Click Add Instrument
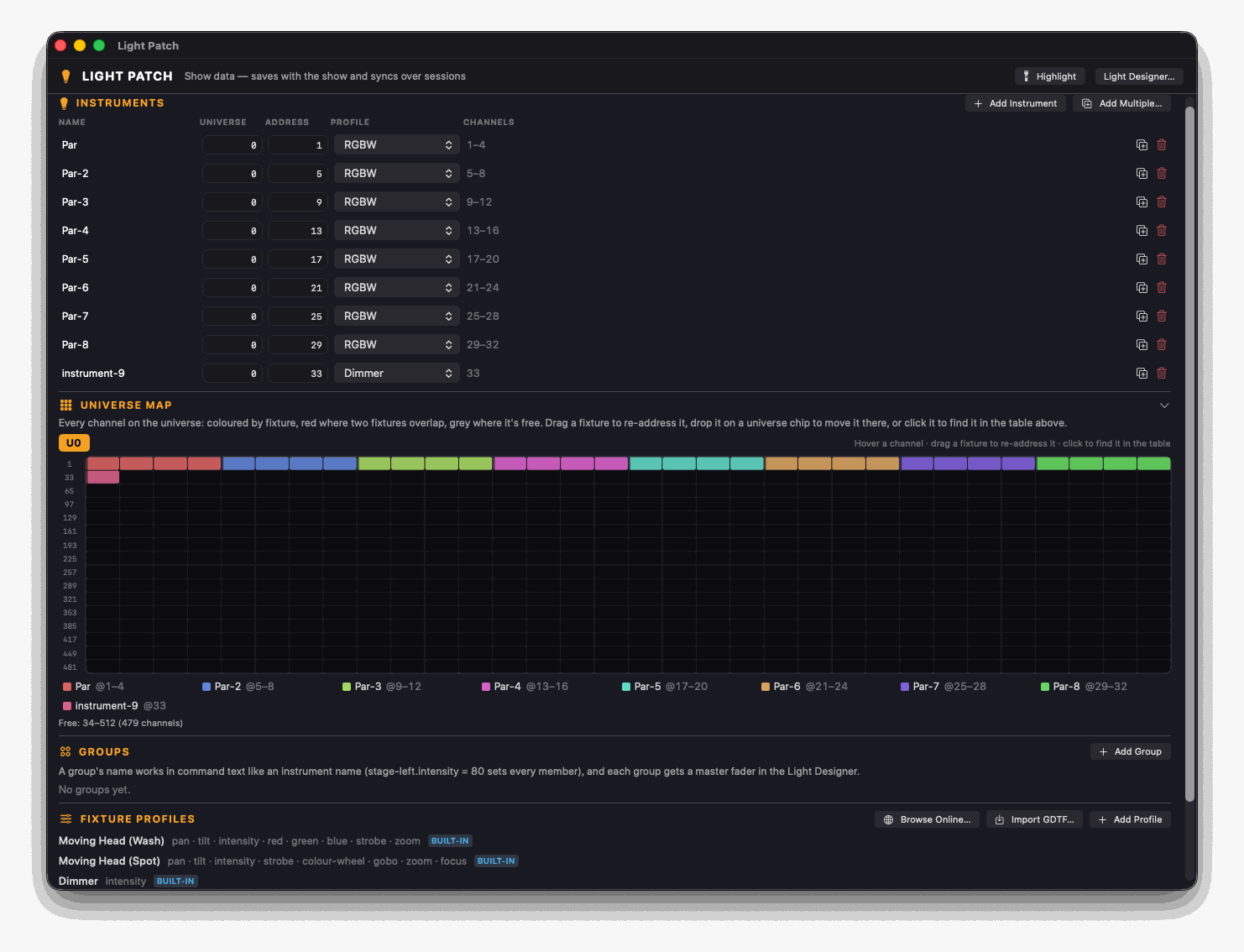 click(1016, 103)
